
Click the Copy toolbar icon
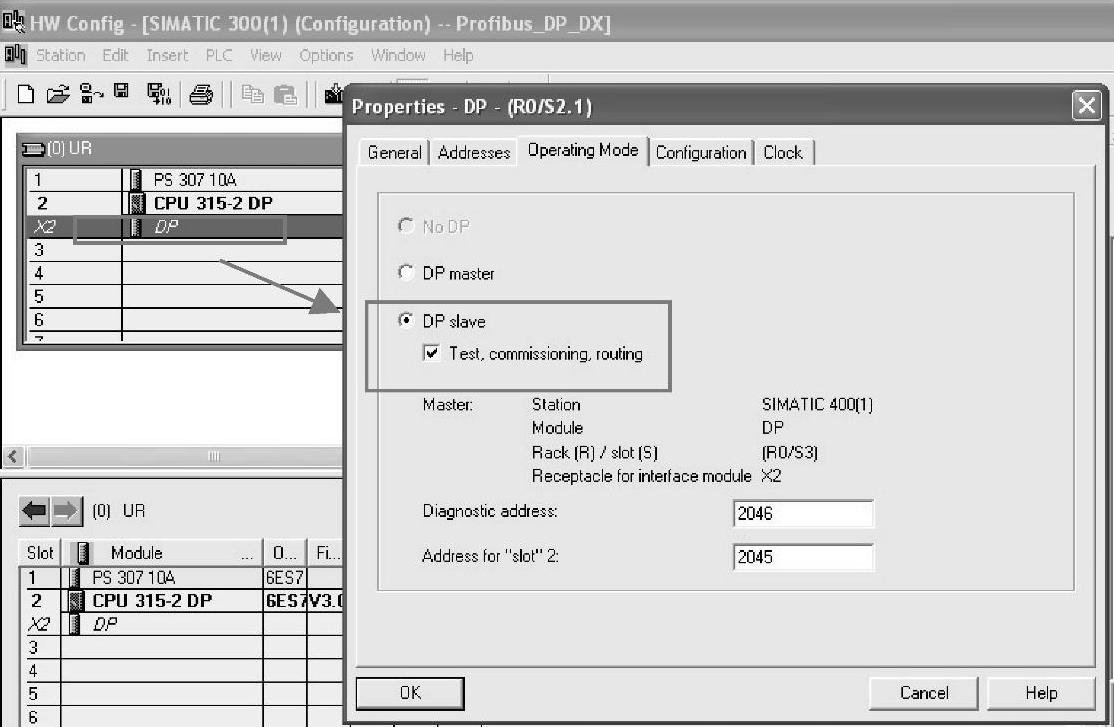click(x=252, y=94)
